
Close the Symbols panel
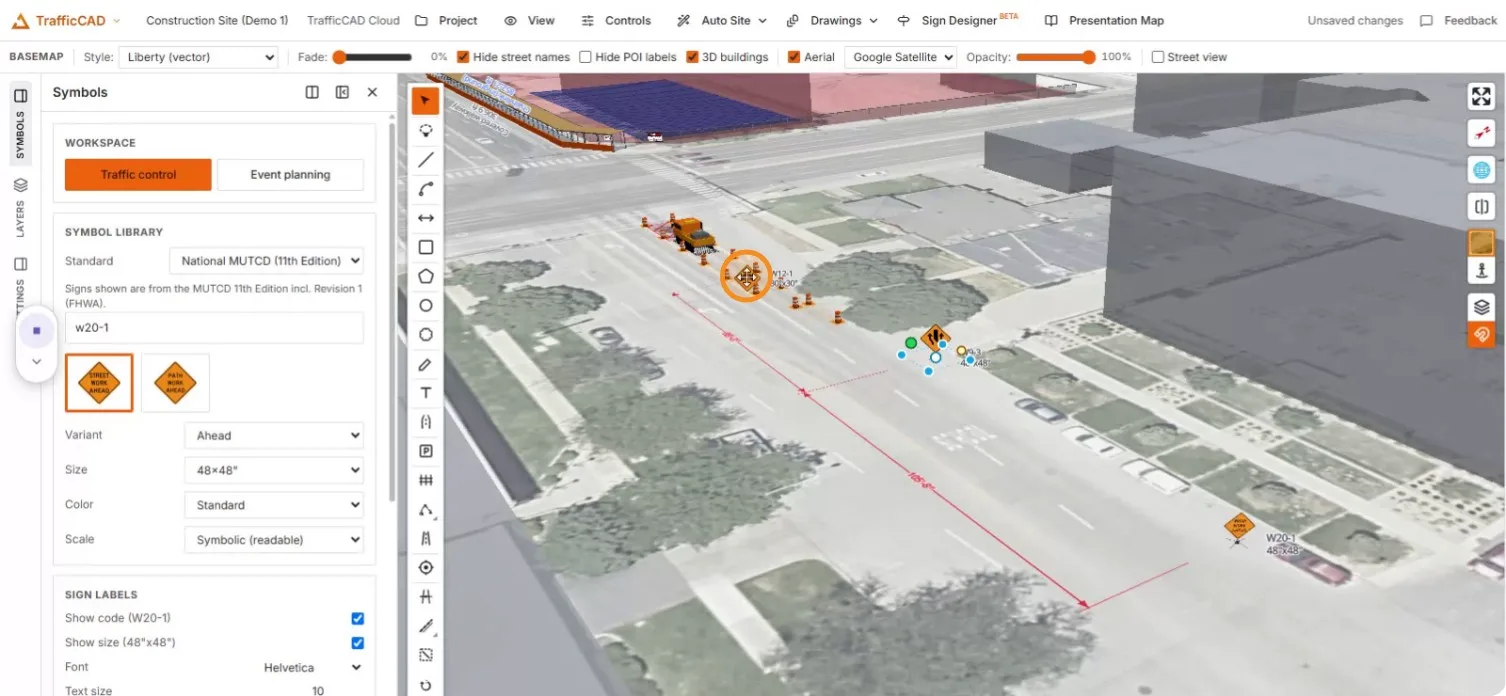(372, 92)
